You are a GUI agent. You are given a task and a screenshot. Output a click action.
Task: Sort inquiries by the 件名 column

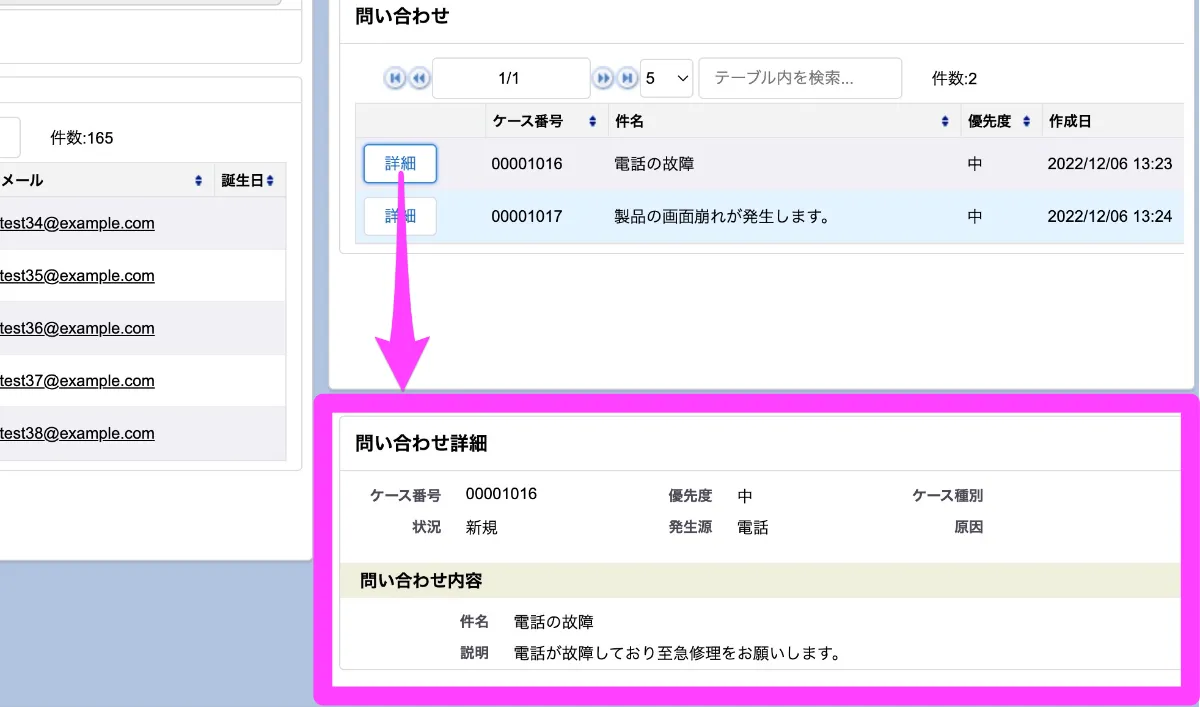coord(944,120)
